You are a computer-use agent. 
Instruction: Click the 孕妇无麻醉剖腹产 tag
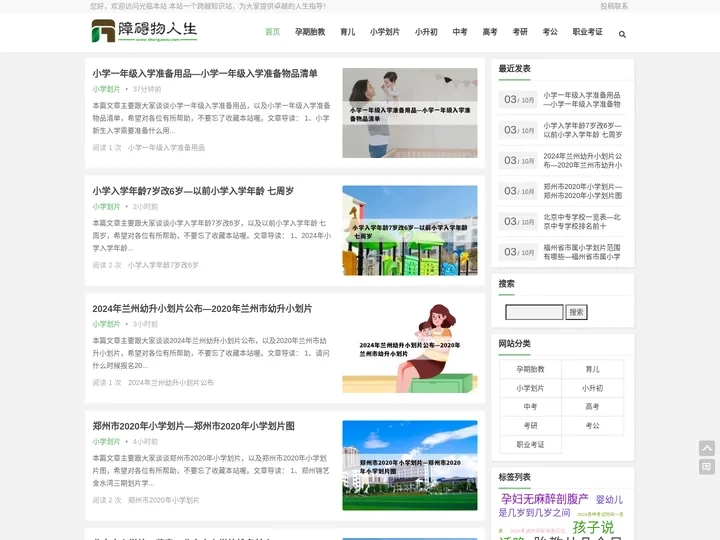[x=544, y=499]
